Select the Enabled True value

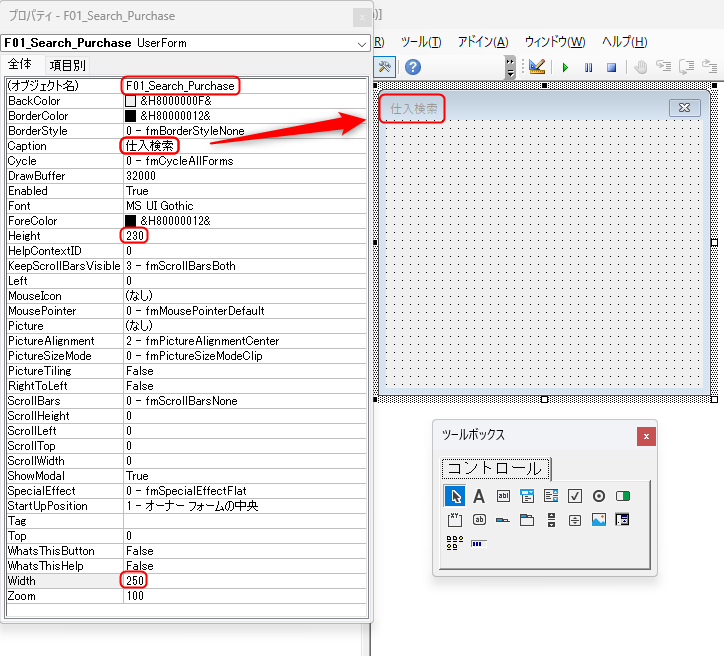(245, 191)
